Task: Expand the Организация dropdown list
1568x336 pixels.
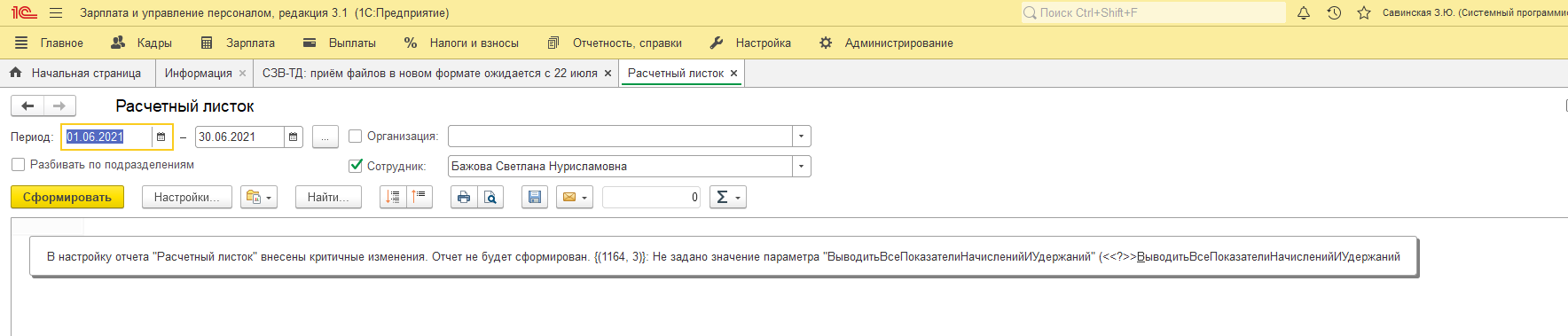Action: coord(802,137)
